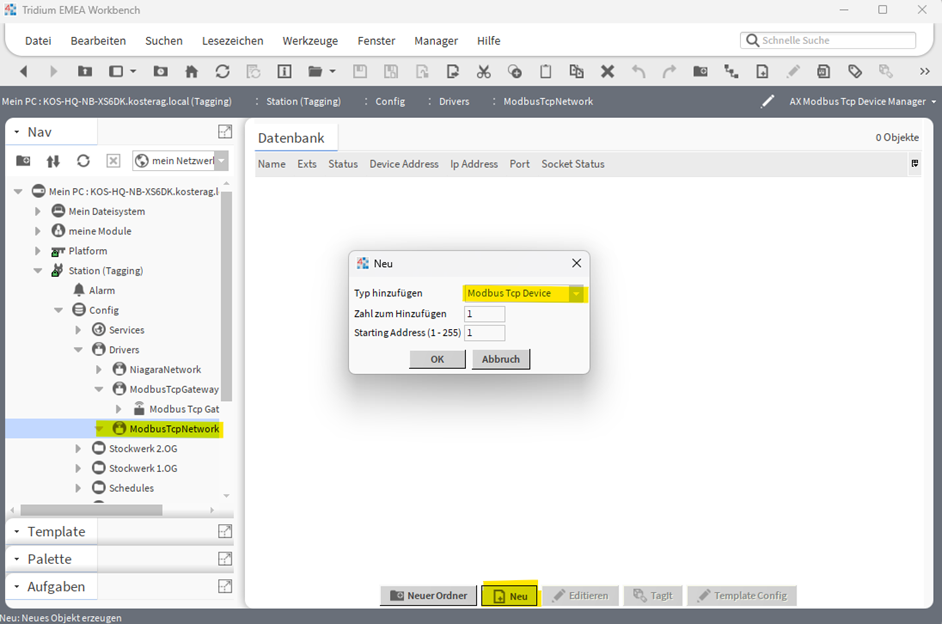942x624 pixels.
Task: Open the Bearbeiten menu
Action: pos(99,41)
